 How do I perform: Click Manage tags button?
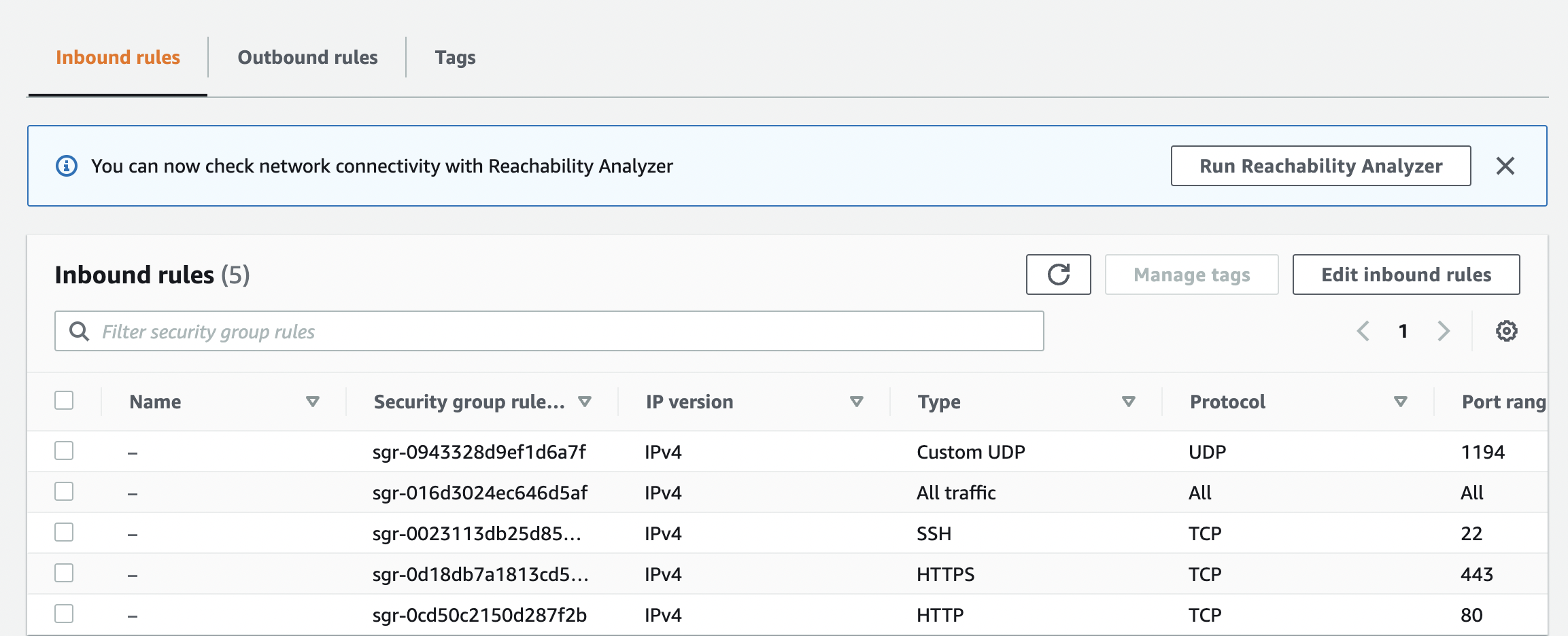point(1191,275)
